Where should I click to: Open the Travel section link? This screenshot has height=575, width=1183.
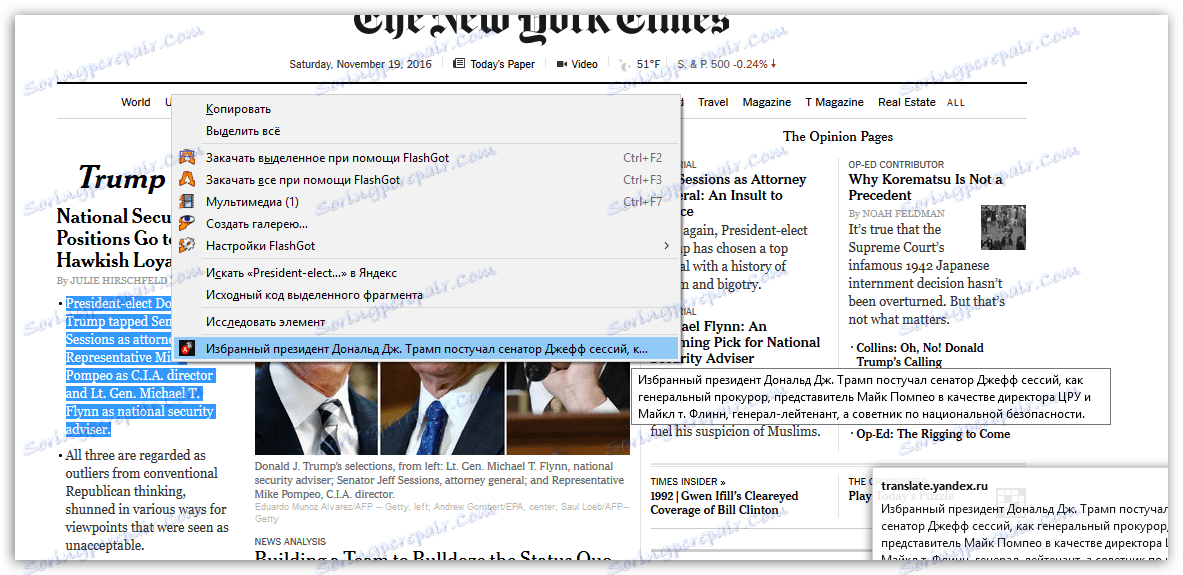[x=713, y=102]
